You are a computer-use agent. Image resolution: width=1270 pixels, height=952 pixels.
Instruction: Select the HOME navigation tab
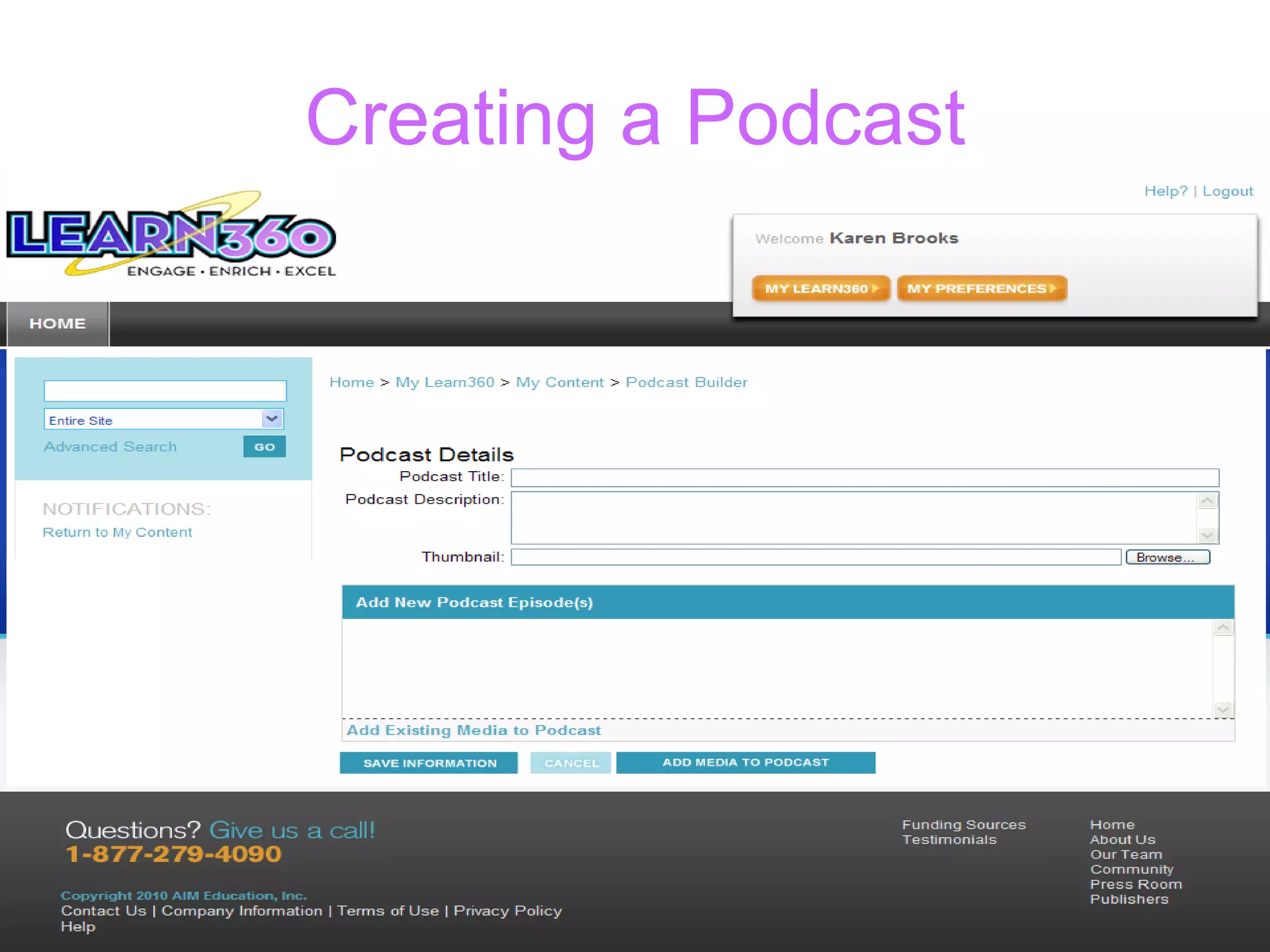[58, 324]
